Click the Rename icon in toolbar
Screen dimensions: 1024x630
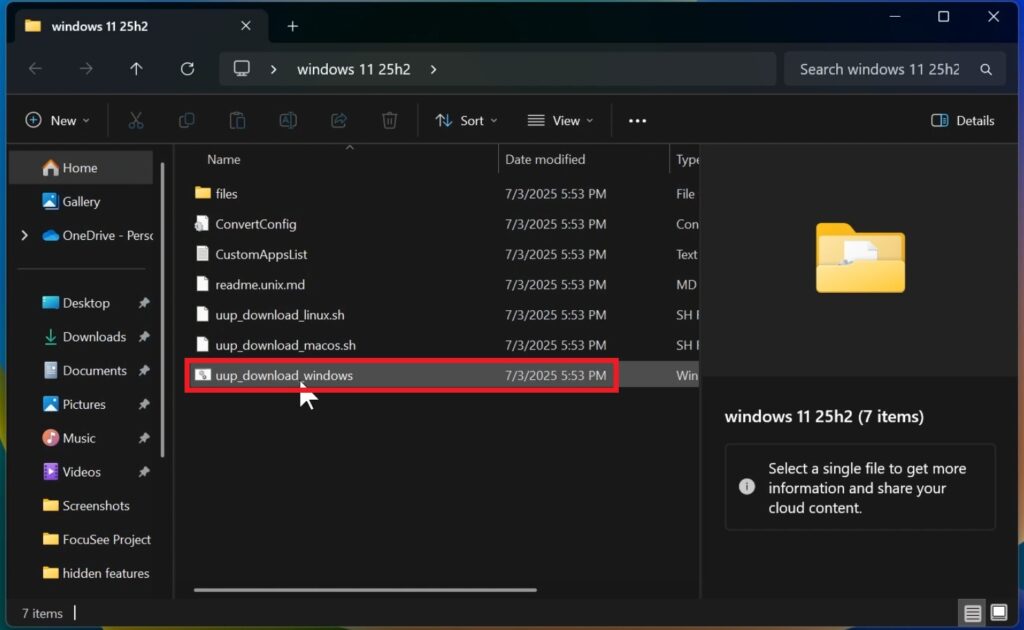(288, 120)
